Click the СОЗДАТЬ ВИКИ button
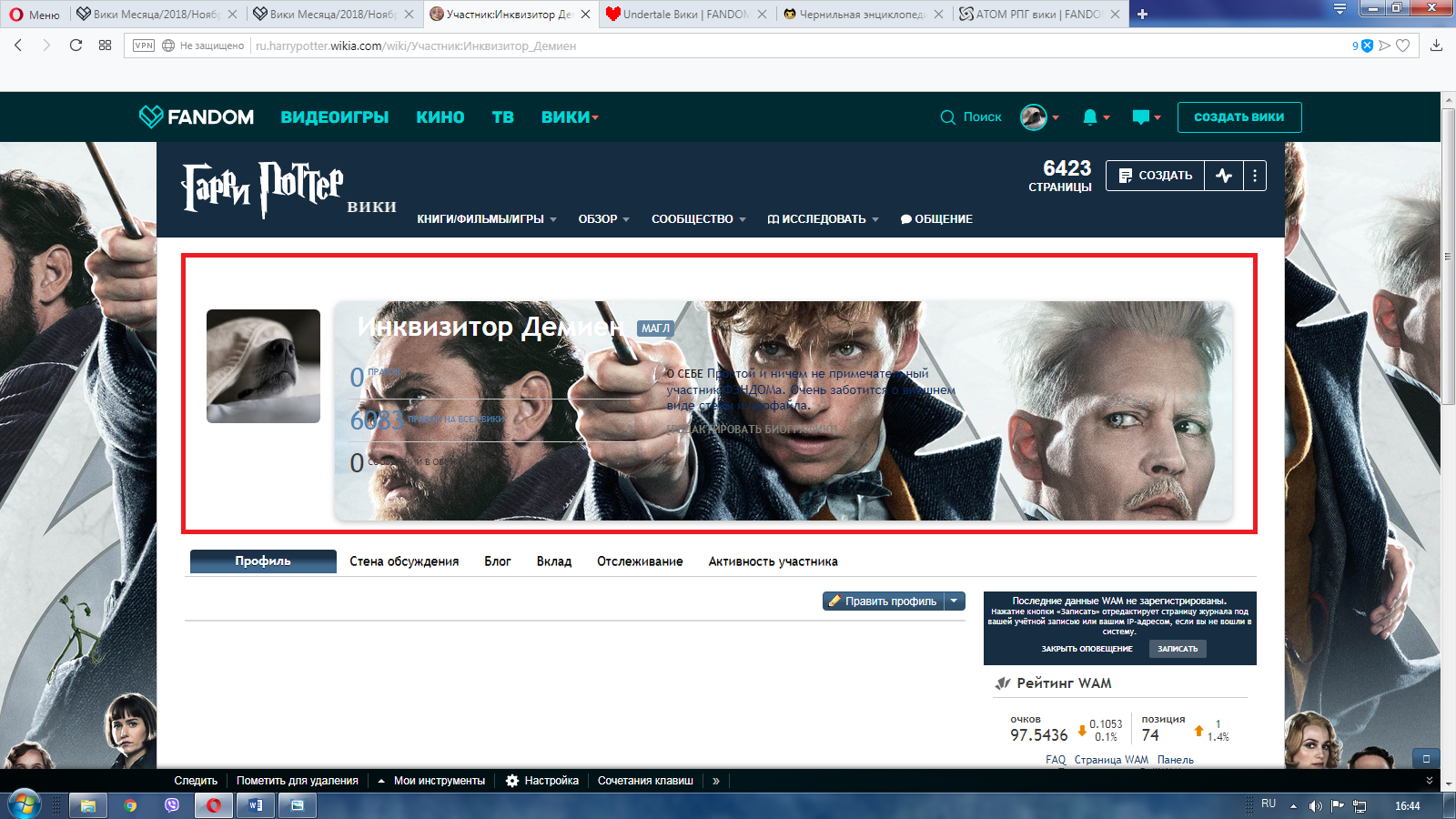Viewport: 1456px width, 819px height. [x=1239, y=117]
